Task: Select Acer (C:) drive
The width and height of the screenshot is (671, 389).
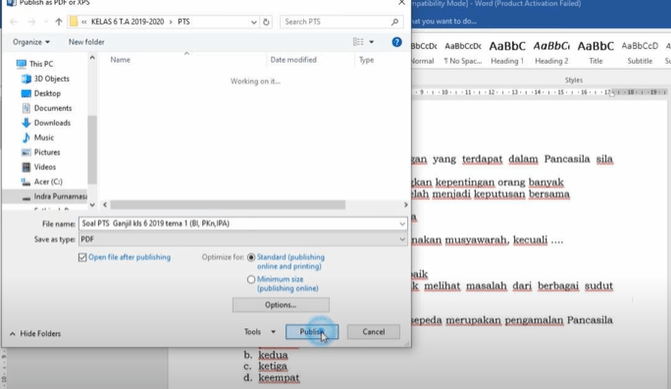Action: click(x=42, y=182)
